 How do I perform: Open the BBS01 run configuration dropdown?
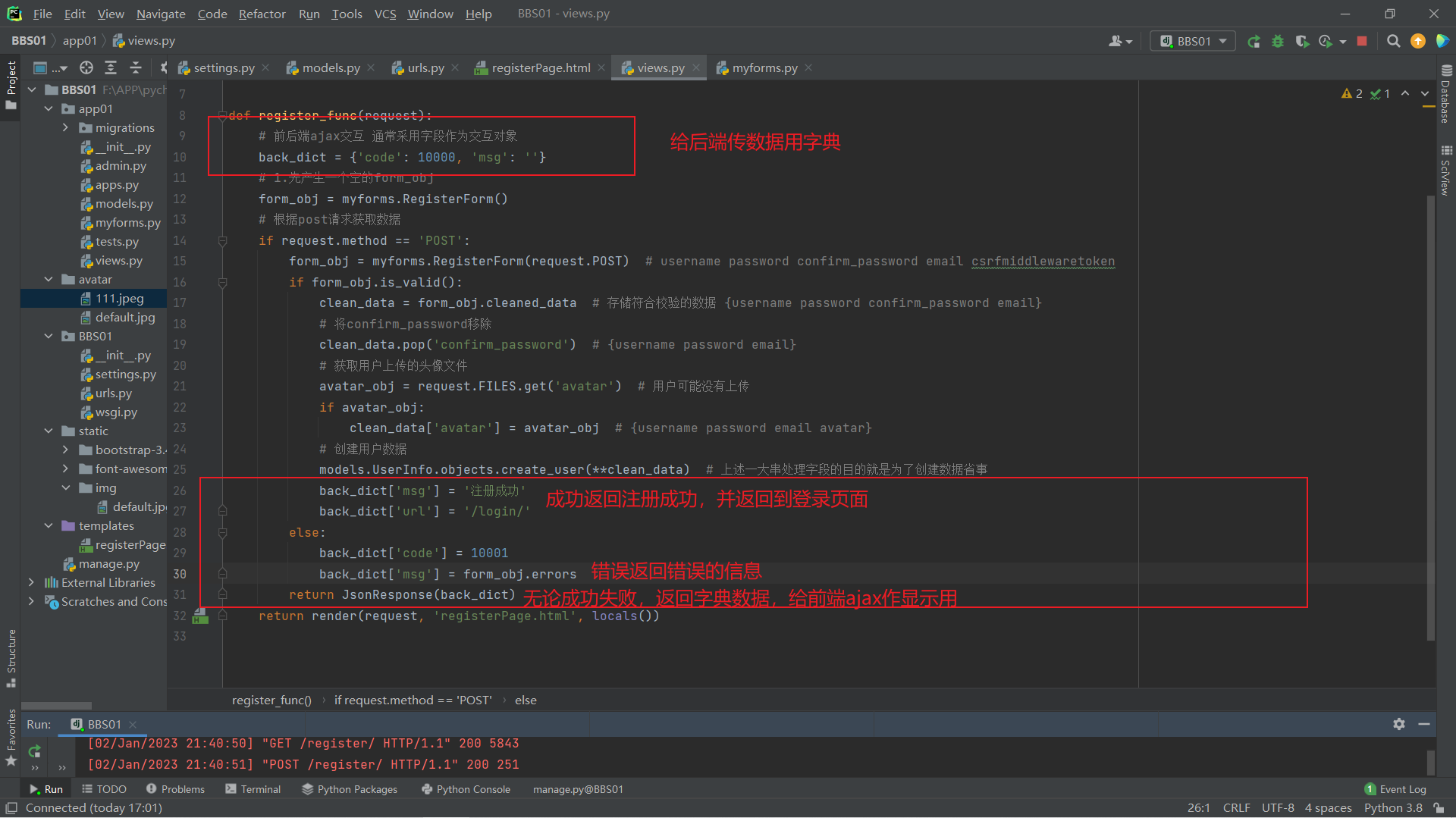[1193, 42]
